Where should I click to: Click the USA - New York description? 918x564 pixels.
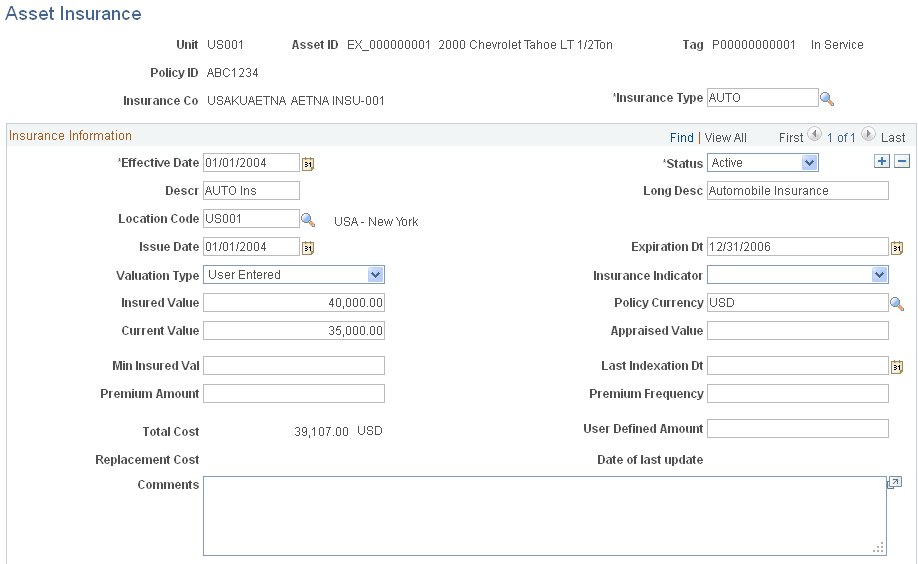tap(376, 222)
